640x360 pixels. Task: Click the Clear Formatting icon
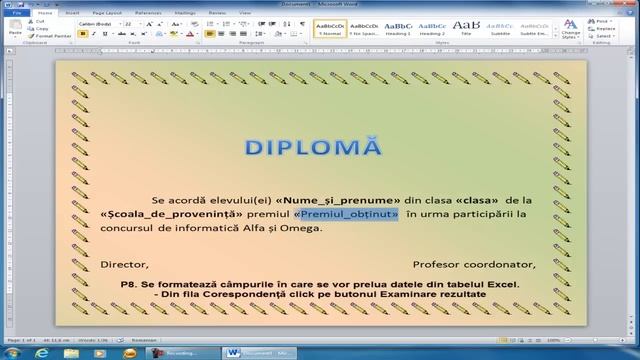point(195,24)
